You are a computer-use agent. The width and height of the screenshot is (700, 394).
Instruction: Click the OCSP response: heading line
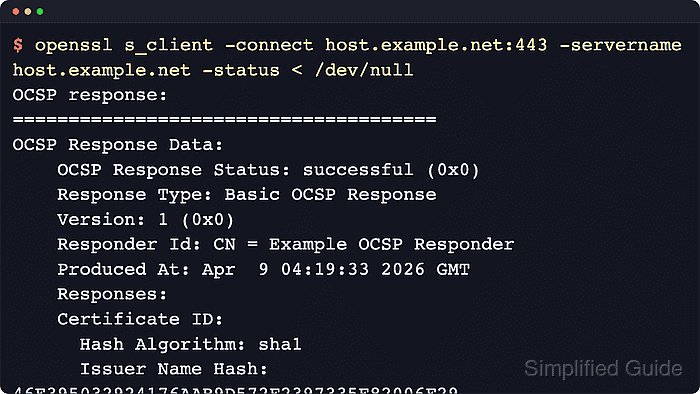tap(90, 95)
